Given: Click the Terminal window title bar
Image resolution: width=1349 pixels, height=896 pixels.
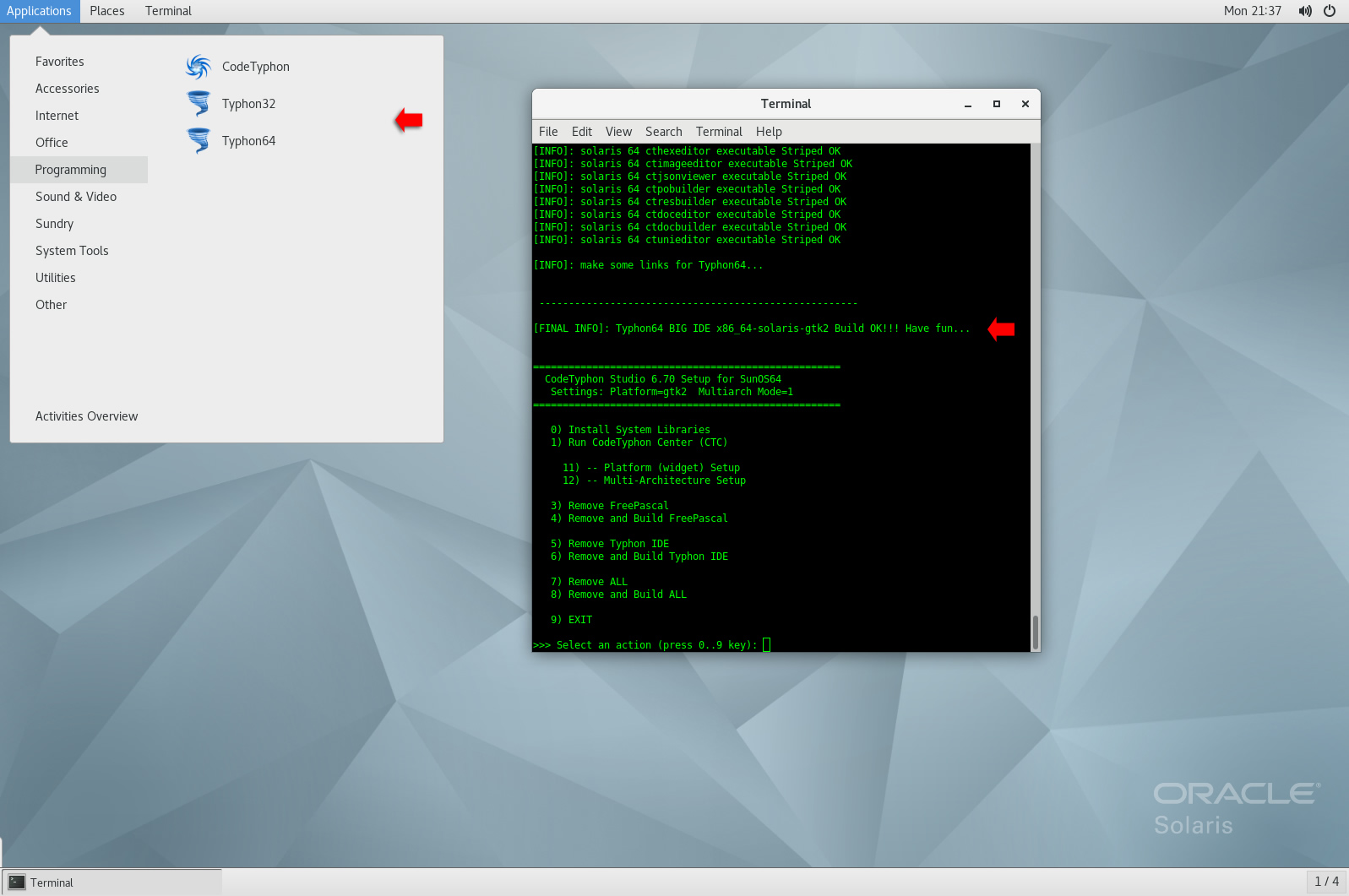Looking at the screenshot, I should click(786, 104).
